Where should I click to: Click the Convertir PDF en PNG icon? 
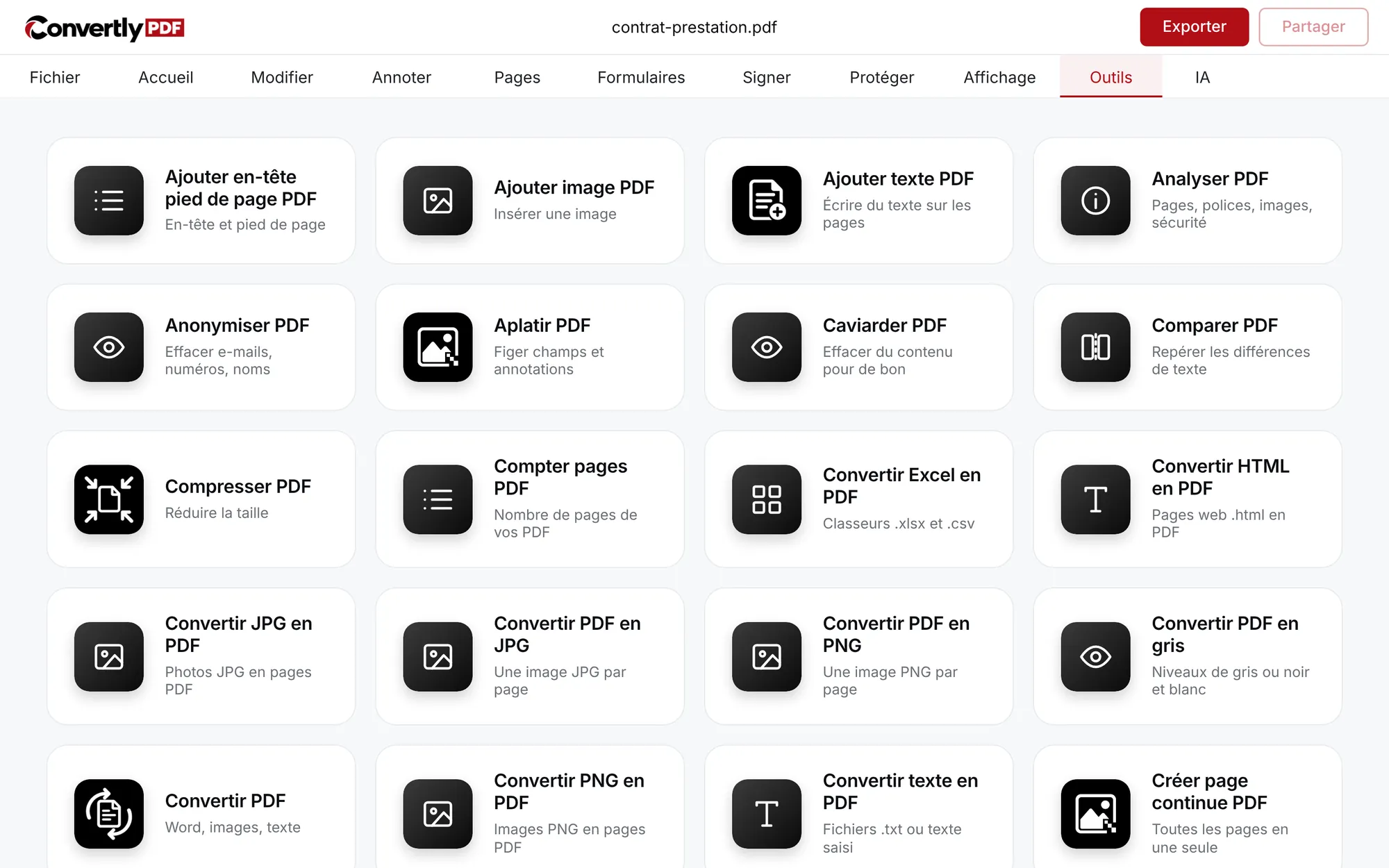[x=767, y=657]
